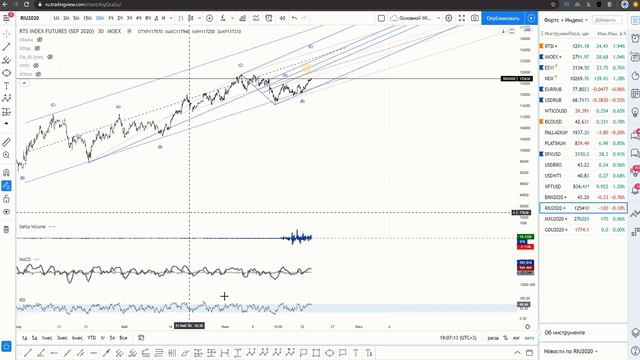The height and width of the screenshot is (360, 640).
Task: Open the indicators fx button
Action: tap(223, 18)
